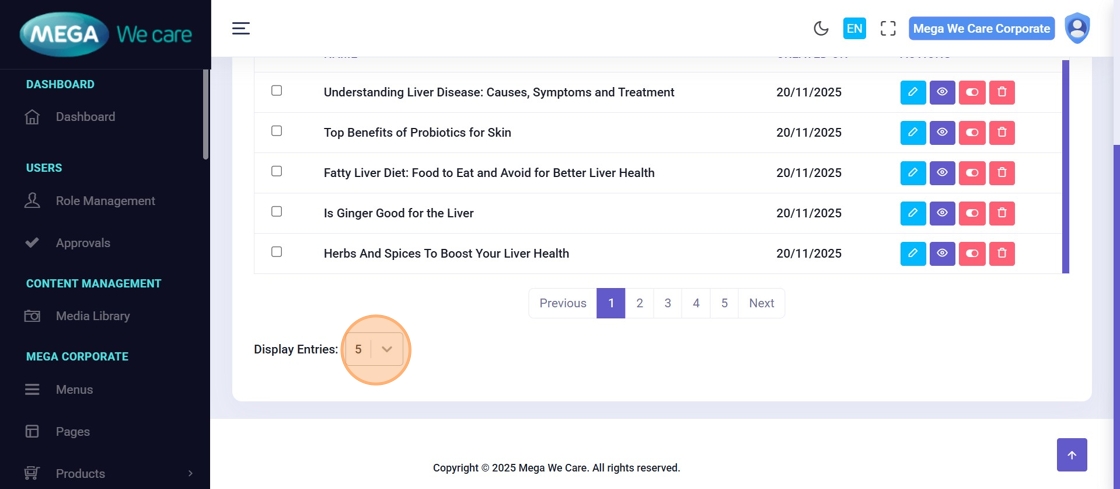1120x489 pixels.
Task: Open the Display Entries dropdown
Action: [x=376, y=349]
